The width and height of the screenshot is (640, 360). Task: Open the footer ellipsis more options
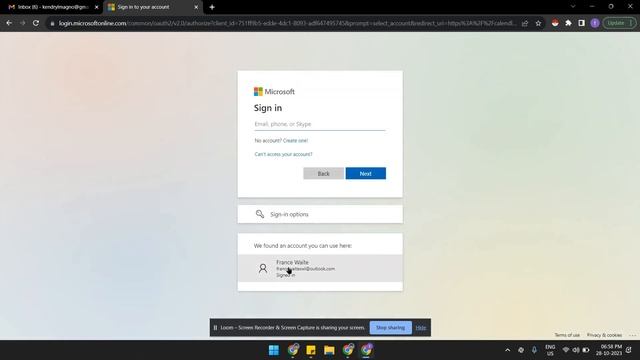(632, 335)
